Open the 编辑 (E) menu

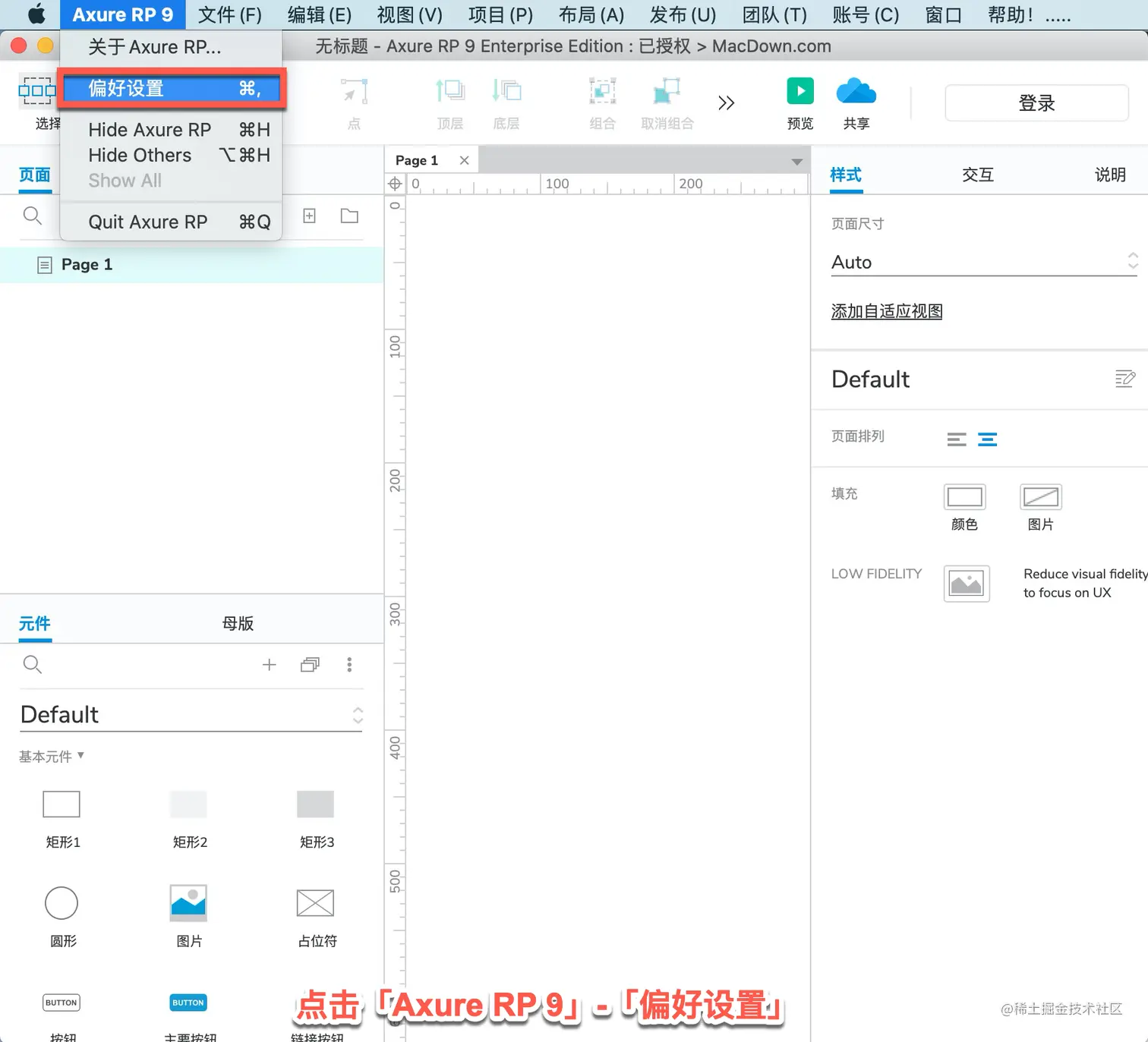tap(319, 14)
